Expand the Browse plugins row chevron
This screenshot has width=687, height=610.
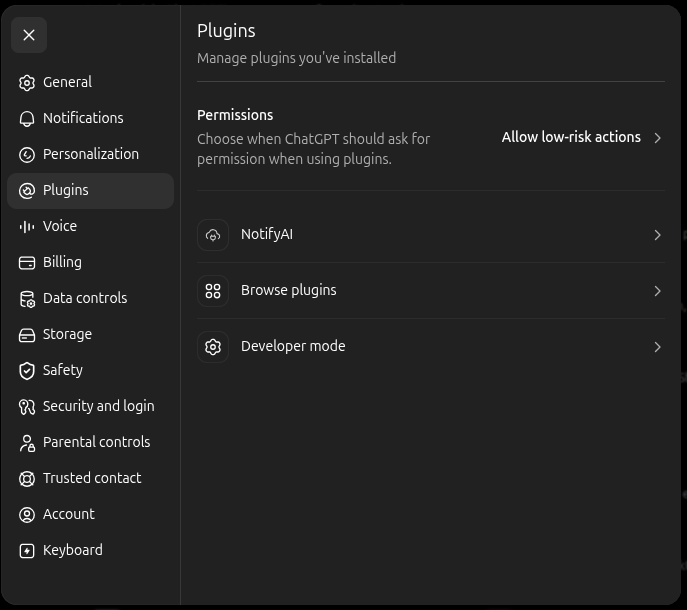click(657, 291)
